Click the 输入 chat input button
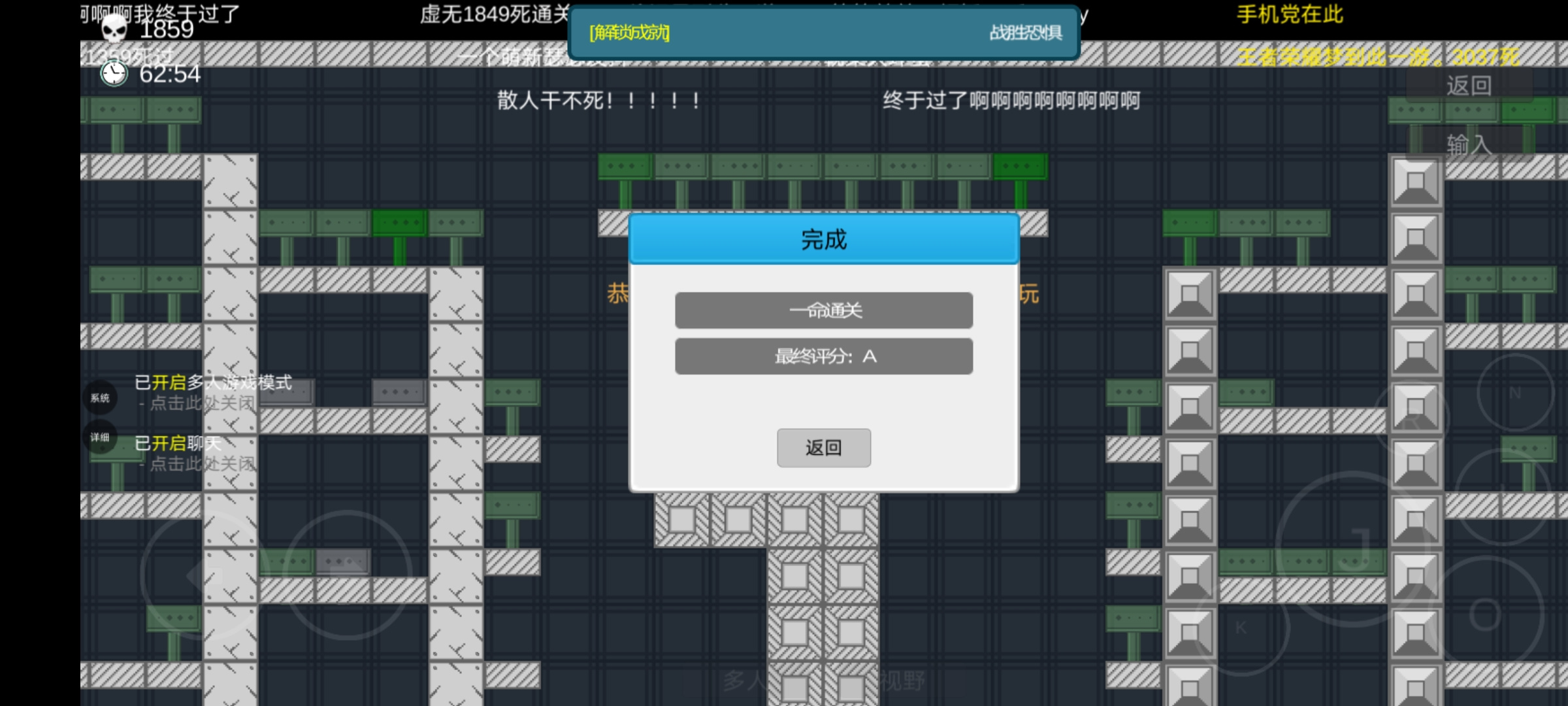This screenshot has height=706, width=1568. 1469,144
